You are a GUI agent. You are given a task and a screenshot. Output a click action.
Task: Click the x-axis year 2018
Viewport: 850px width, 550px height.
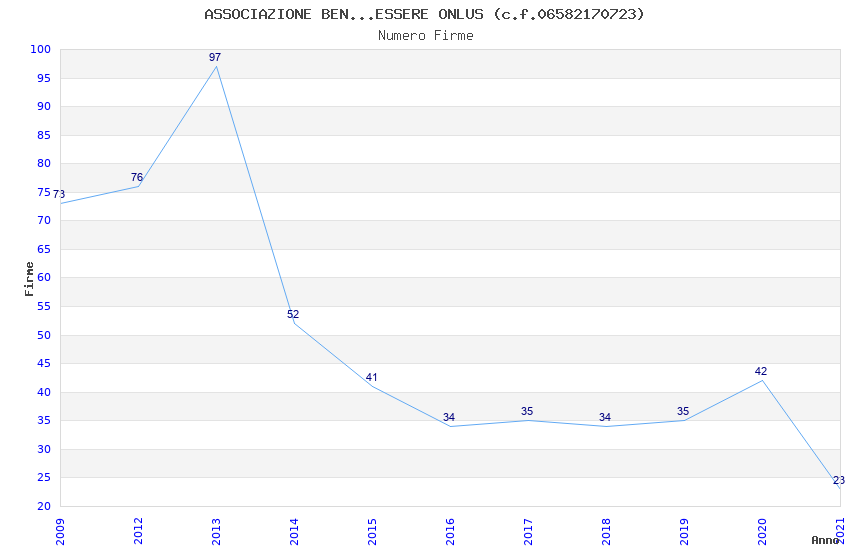click(x=607, y=532)
